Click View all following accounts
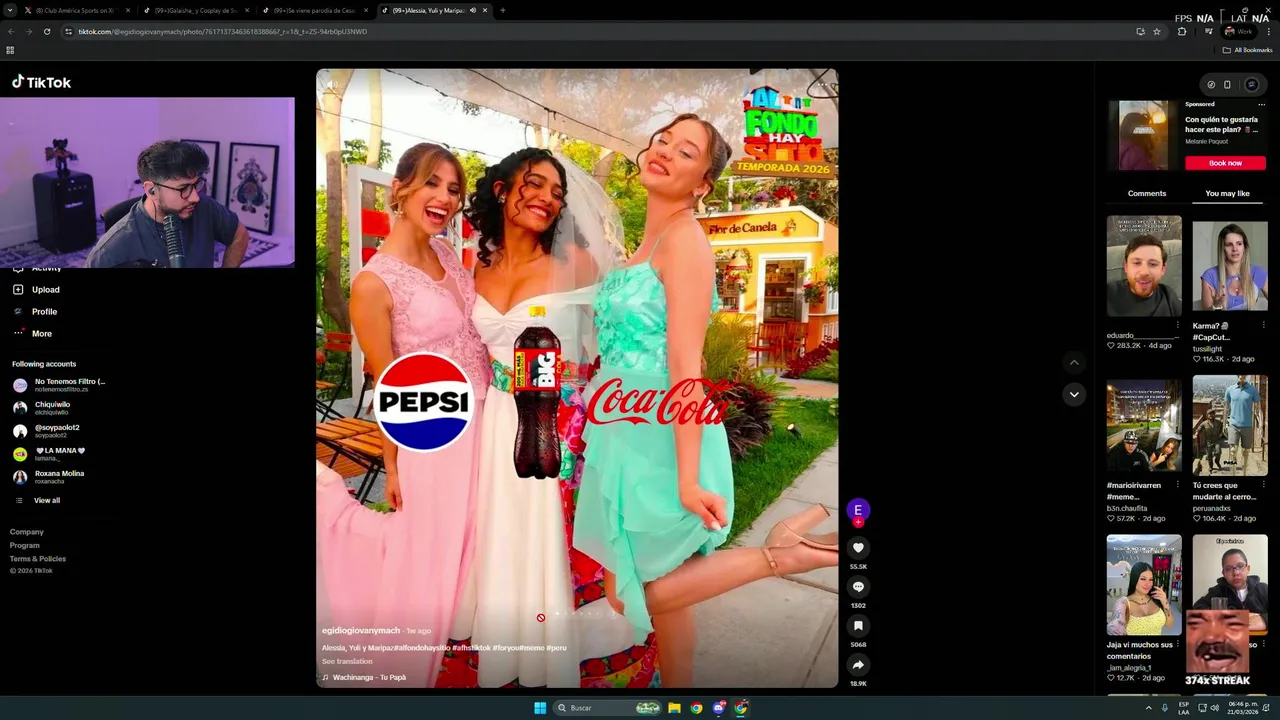1280x720 pixels. [x=47, y=500]
